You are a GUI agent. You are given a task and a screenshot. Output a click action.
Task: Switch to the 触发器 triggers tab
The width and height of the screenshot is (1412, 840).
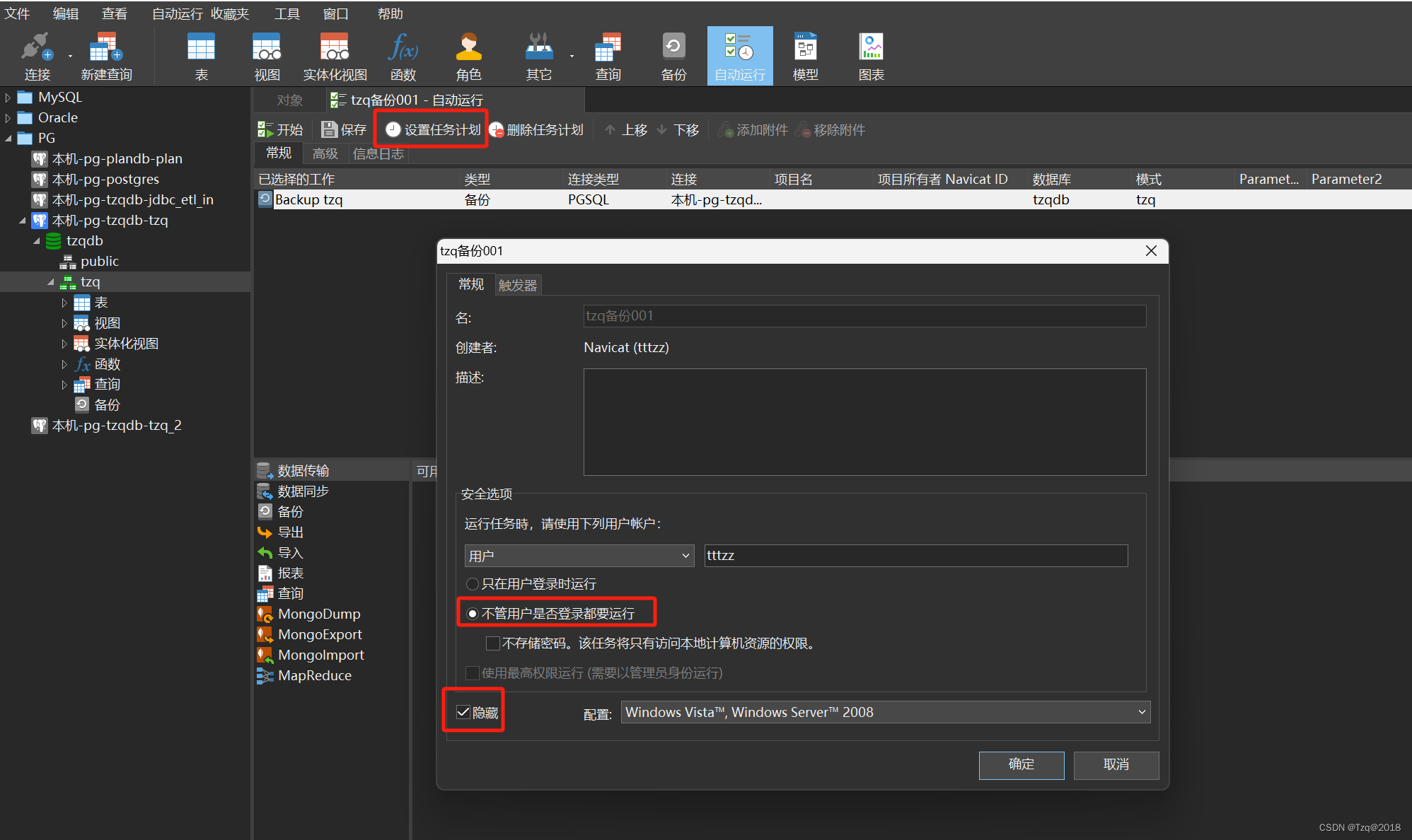point(518,285)
